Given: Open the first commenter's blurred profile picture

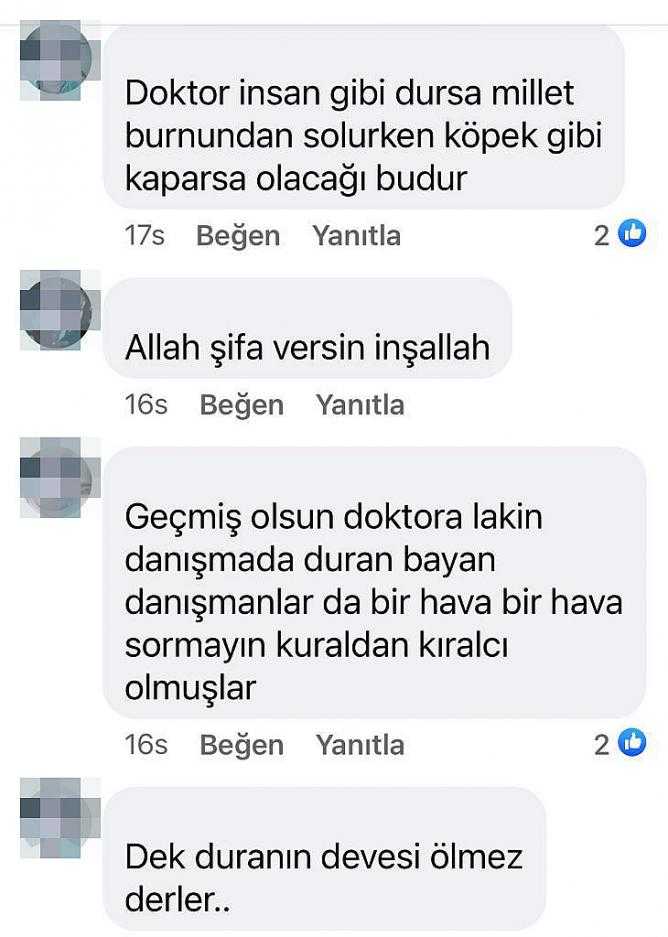Looking at the screenshot, I should click(59, 60).
